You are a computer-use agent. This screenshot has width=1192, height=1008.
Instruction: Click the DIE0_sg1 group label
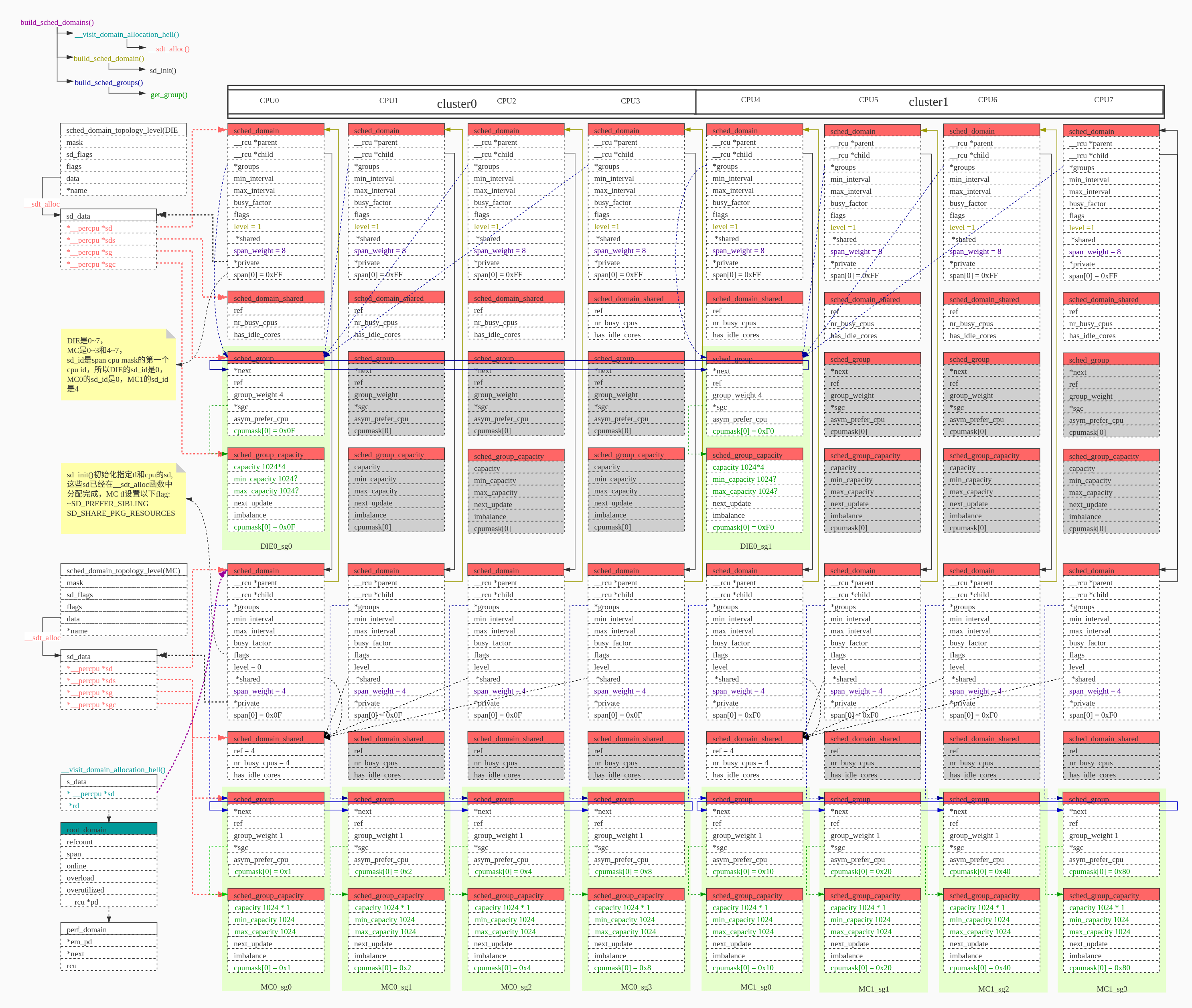point(756,546)
